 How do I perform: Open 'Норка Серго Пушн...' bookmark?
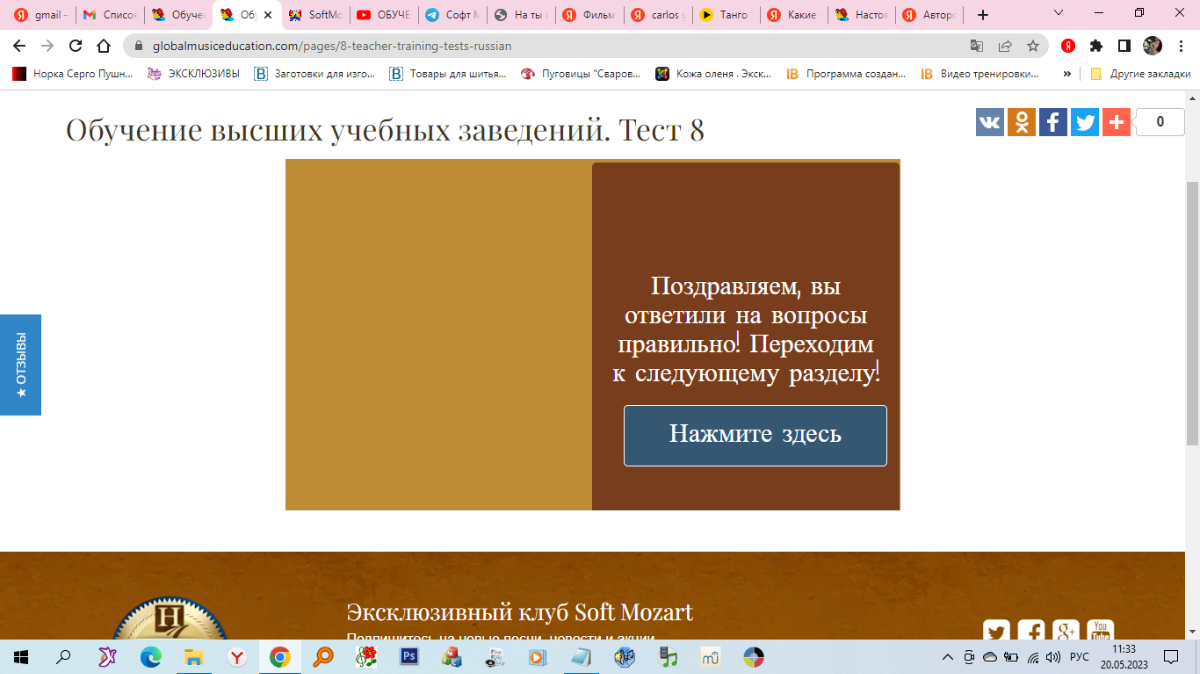point(72,73)
